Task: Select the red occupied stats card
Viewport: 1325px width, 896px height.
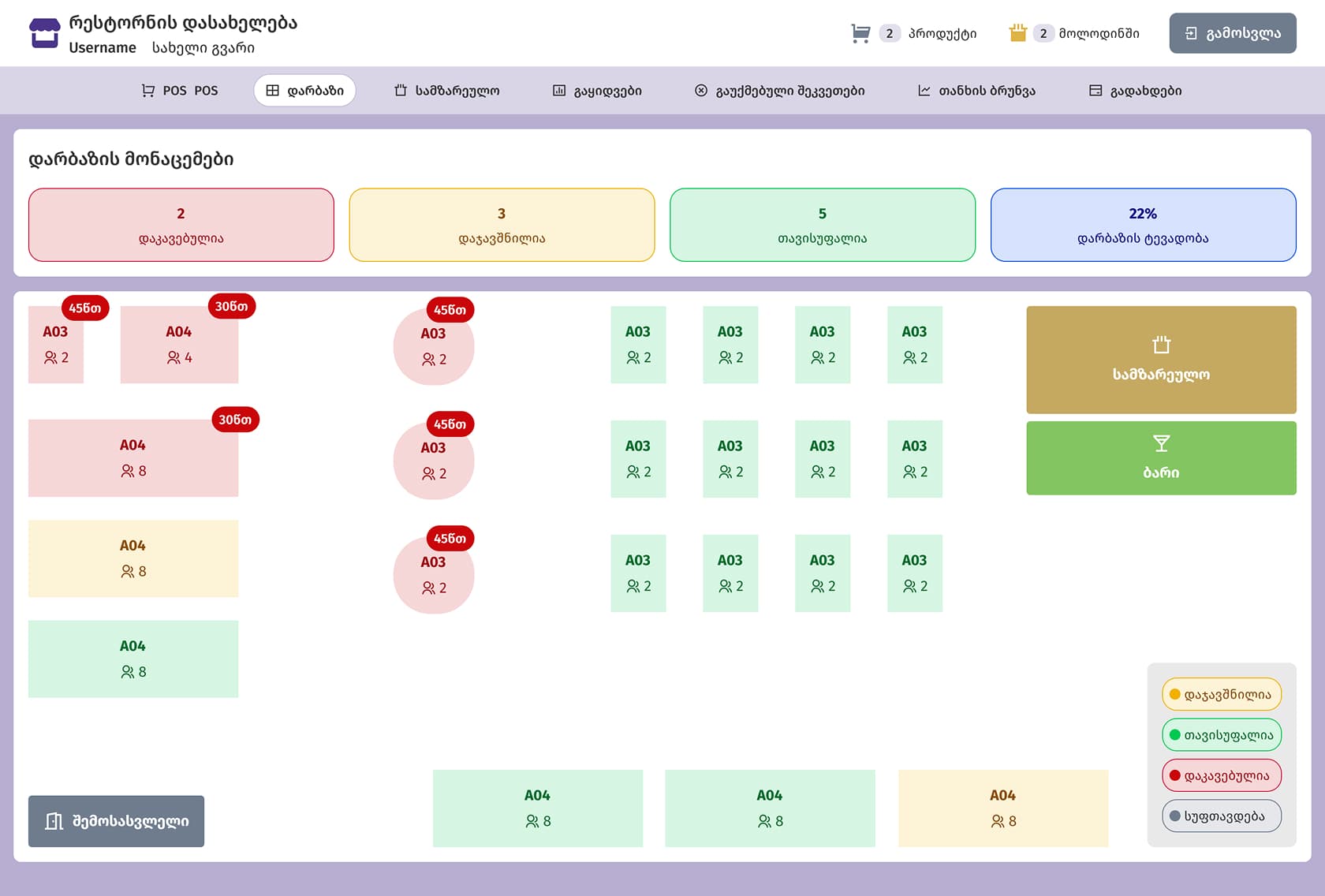Action: click(181, 225)
